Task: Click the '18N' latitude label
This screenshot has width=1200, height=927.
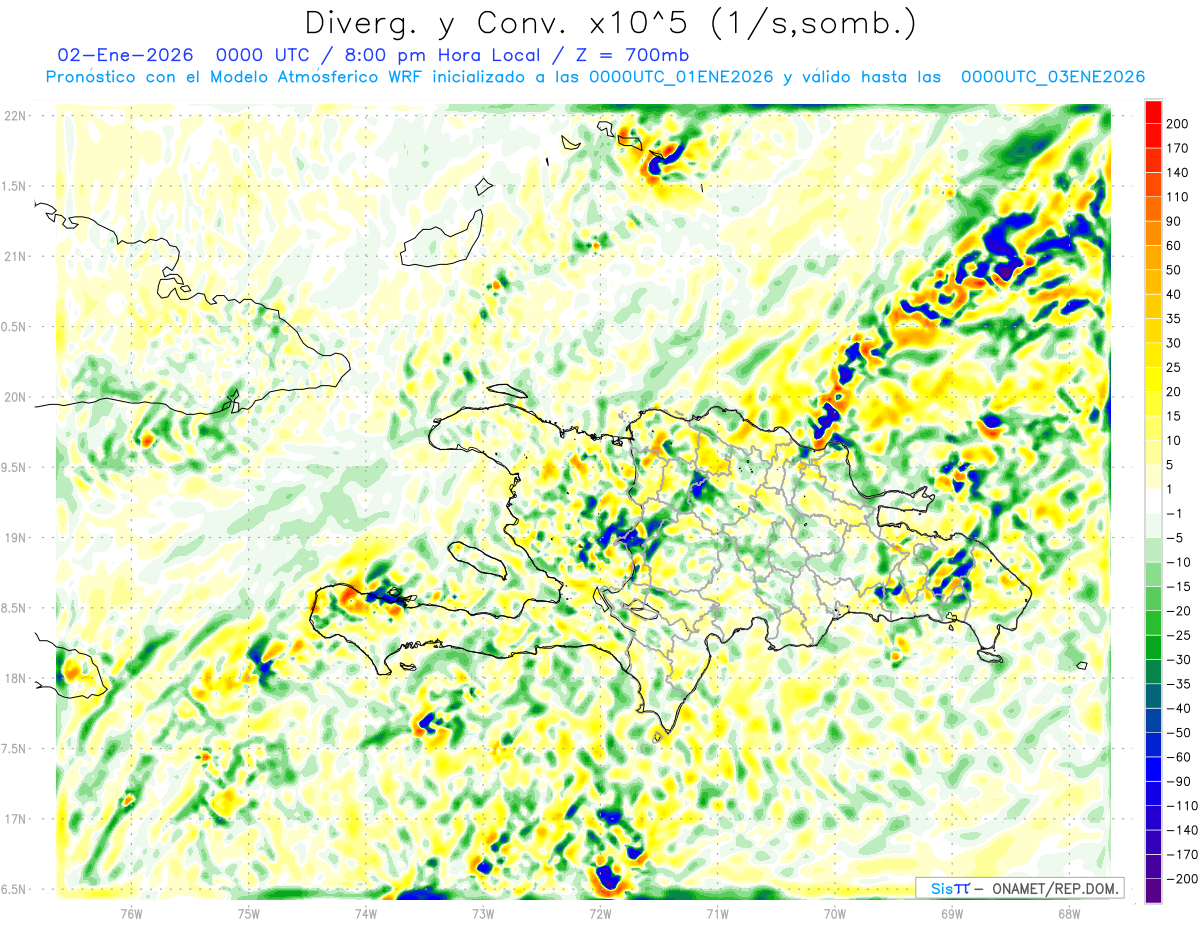Action: (15, 678)
